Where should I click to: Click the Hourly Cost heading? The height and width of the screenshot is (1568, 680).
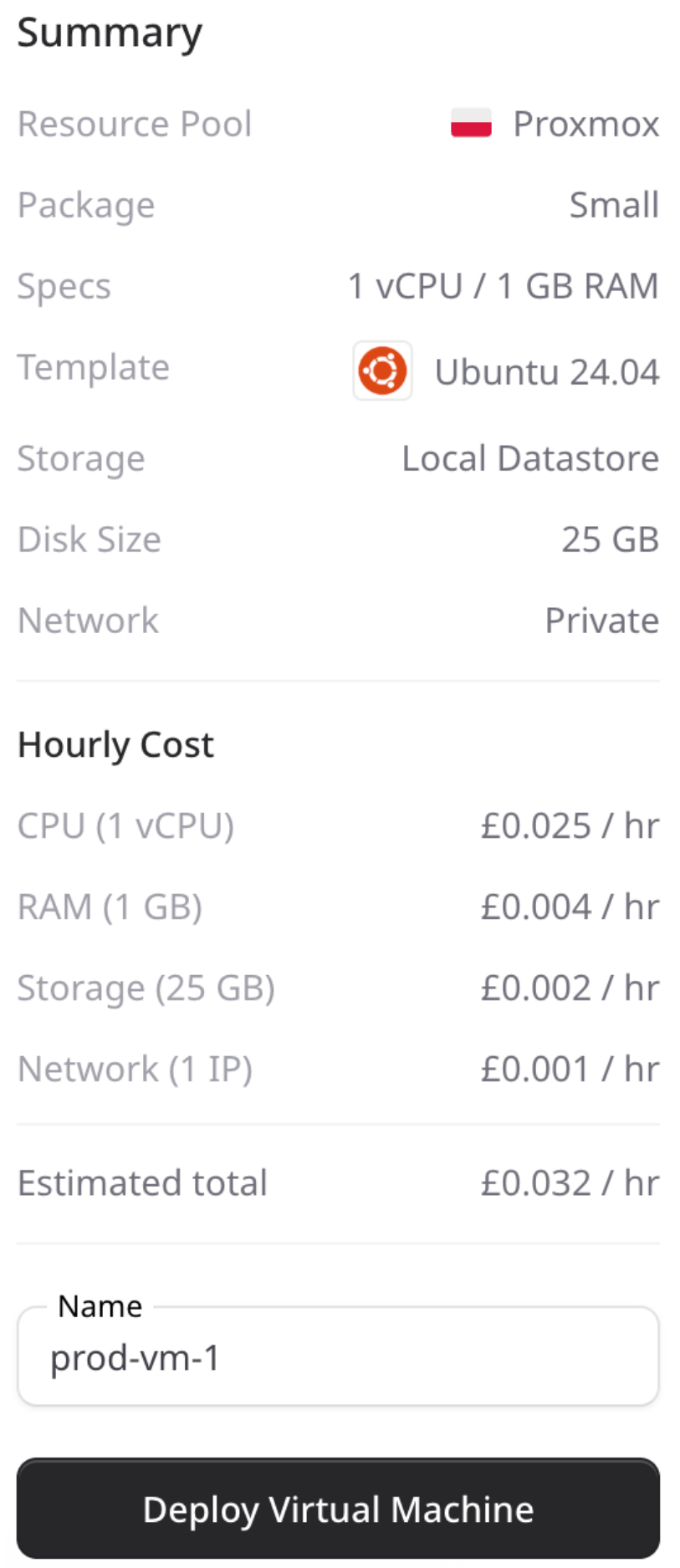click(115, 744)
